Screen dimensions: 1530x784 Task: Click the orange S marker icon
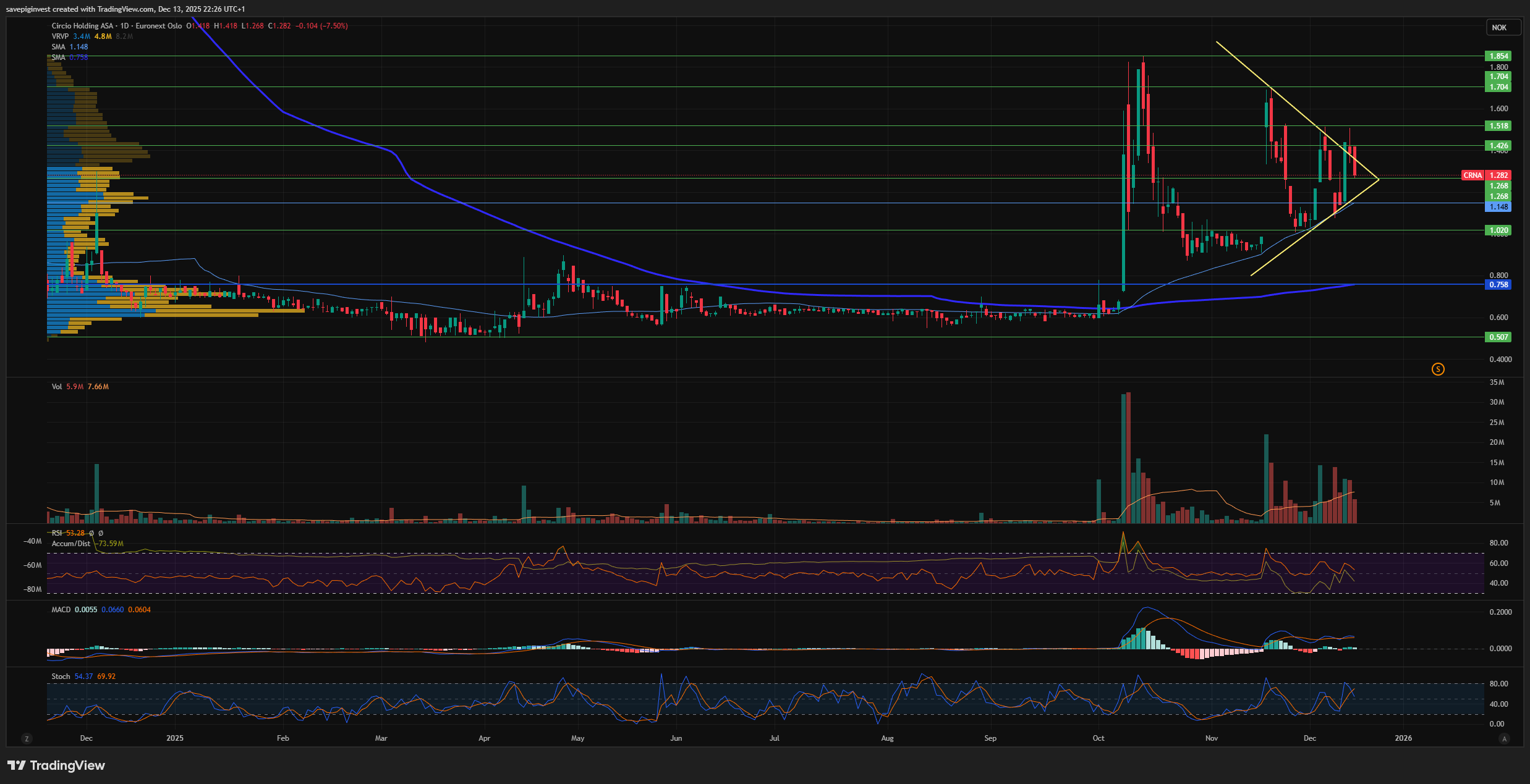1438,369
